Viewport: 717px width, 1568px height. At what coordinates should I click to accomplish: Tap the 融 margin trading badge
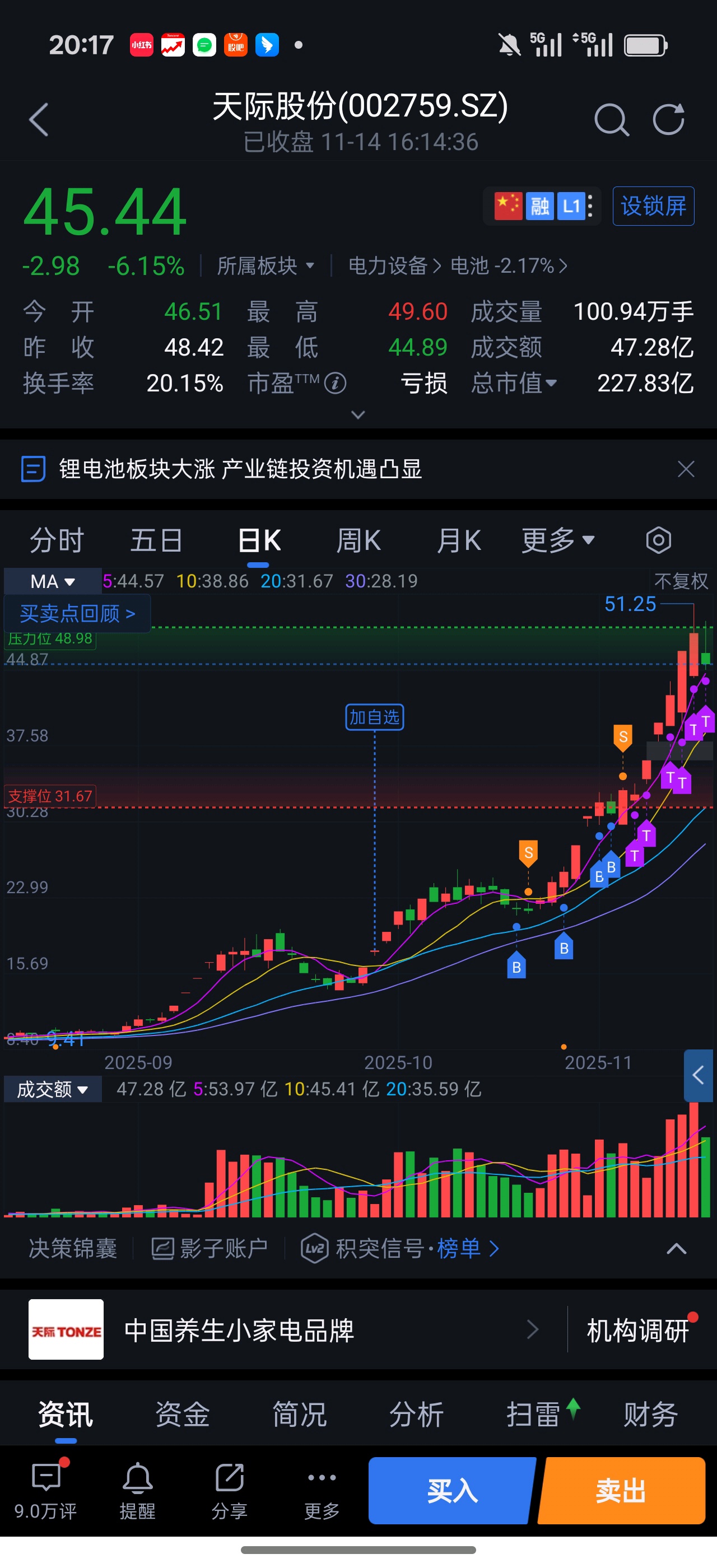point(540,206)
